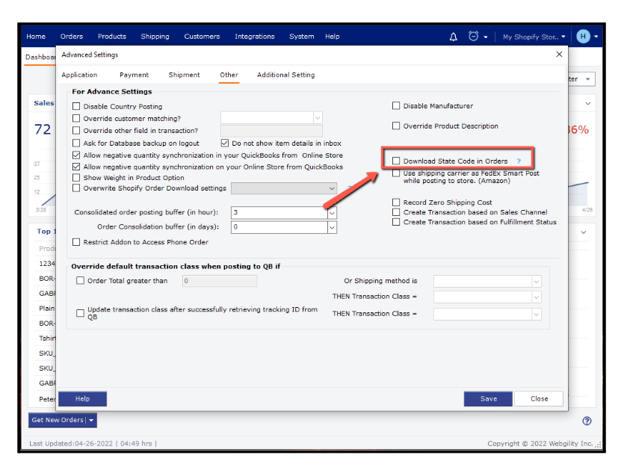Viewport: 624px width, 467px height.
Task: Open the Overwrite Shopify Order Download settings dropdown
Action: (x=332, y=188)
